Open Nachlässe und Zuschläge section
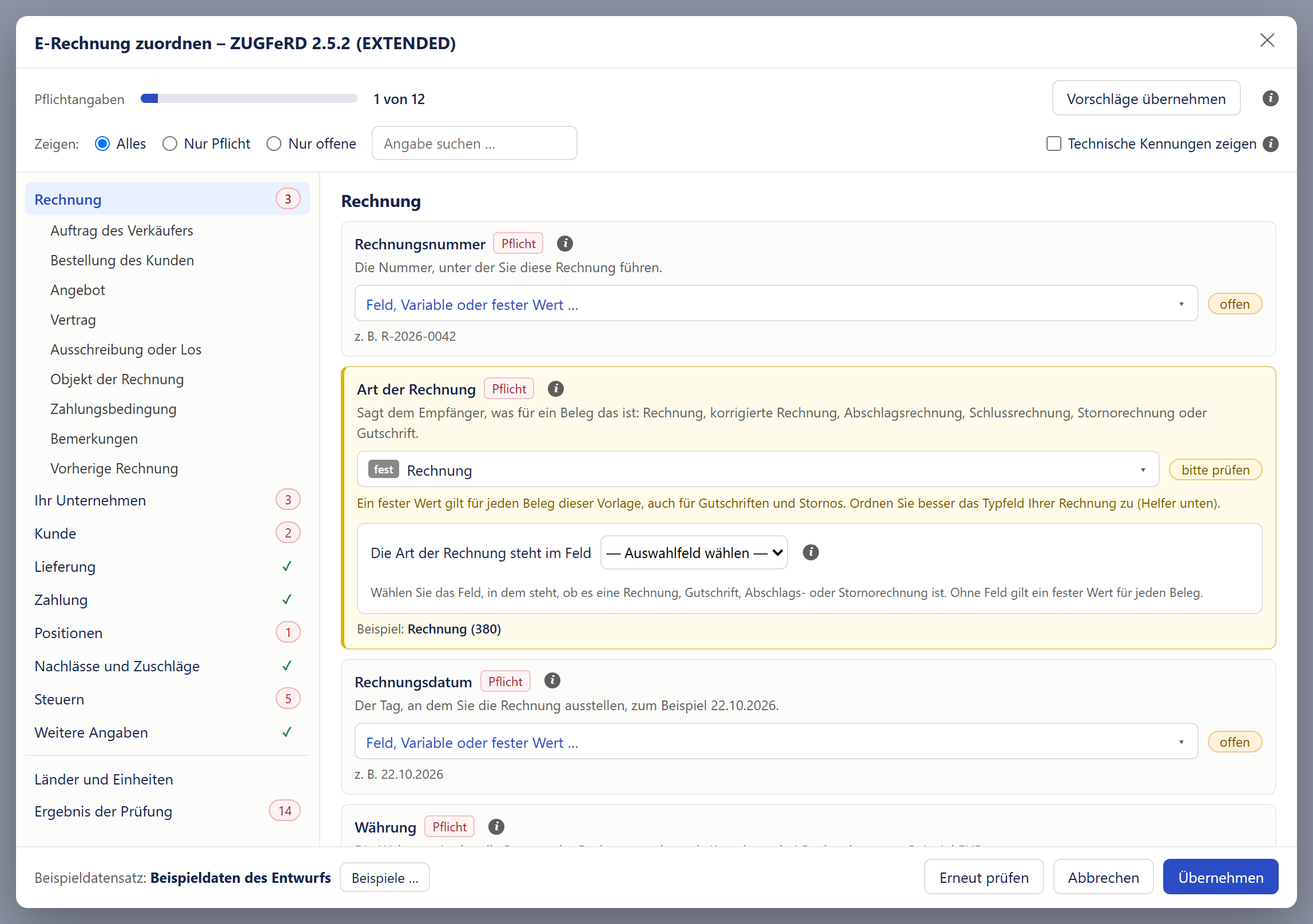This screenshot has height=924, width=1313. [168, 666]
